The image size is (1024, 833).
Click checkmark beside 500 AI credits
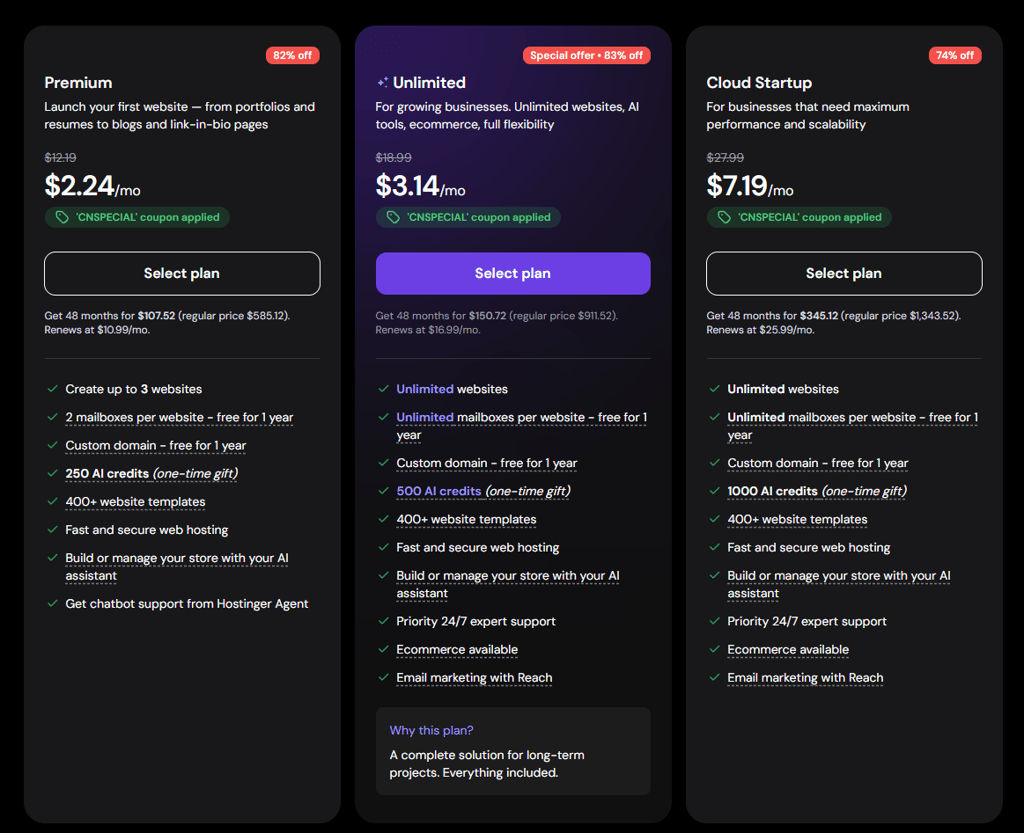(x=383, y=491)
